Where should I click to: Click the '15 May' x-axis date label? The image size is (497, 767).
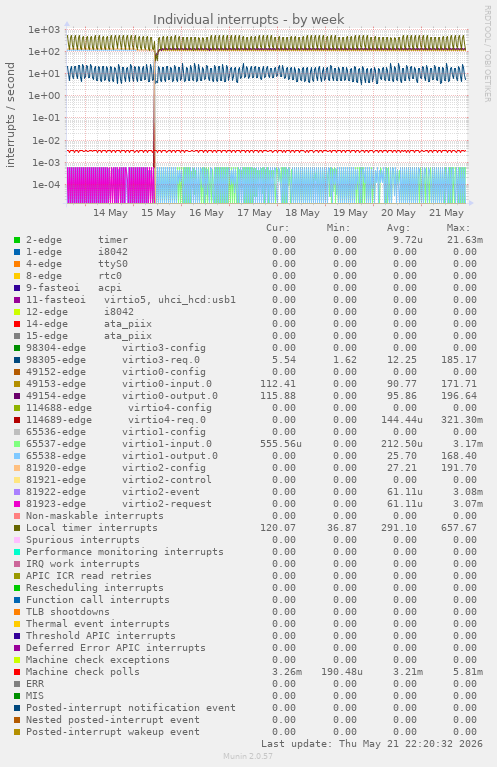click(158, 213)
